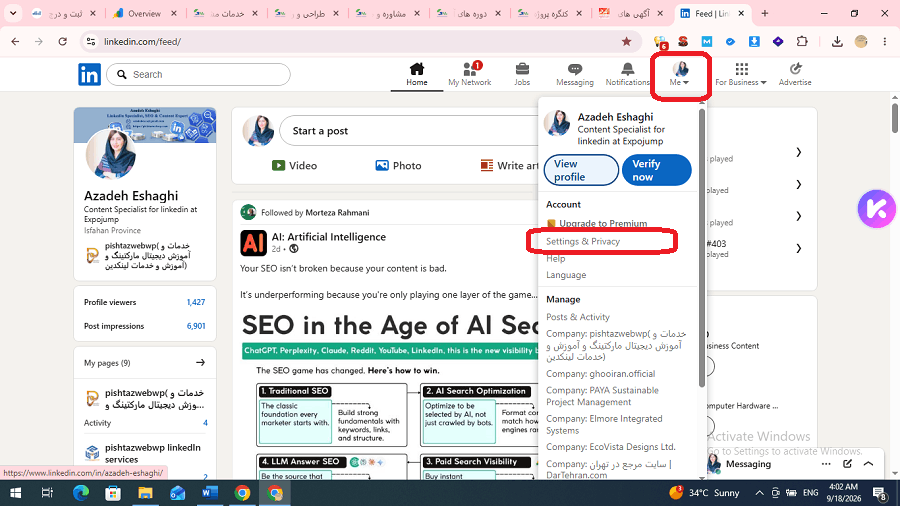Open the Windows Start menu

[x=15, y=493]
